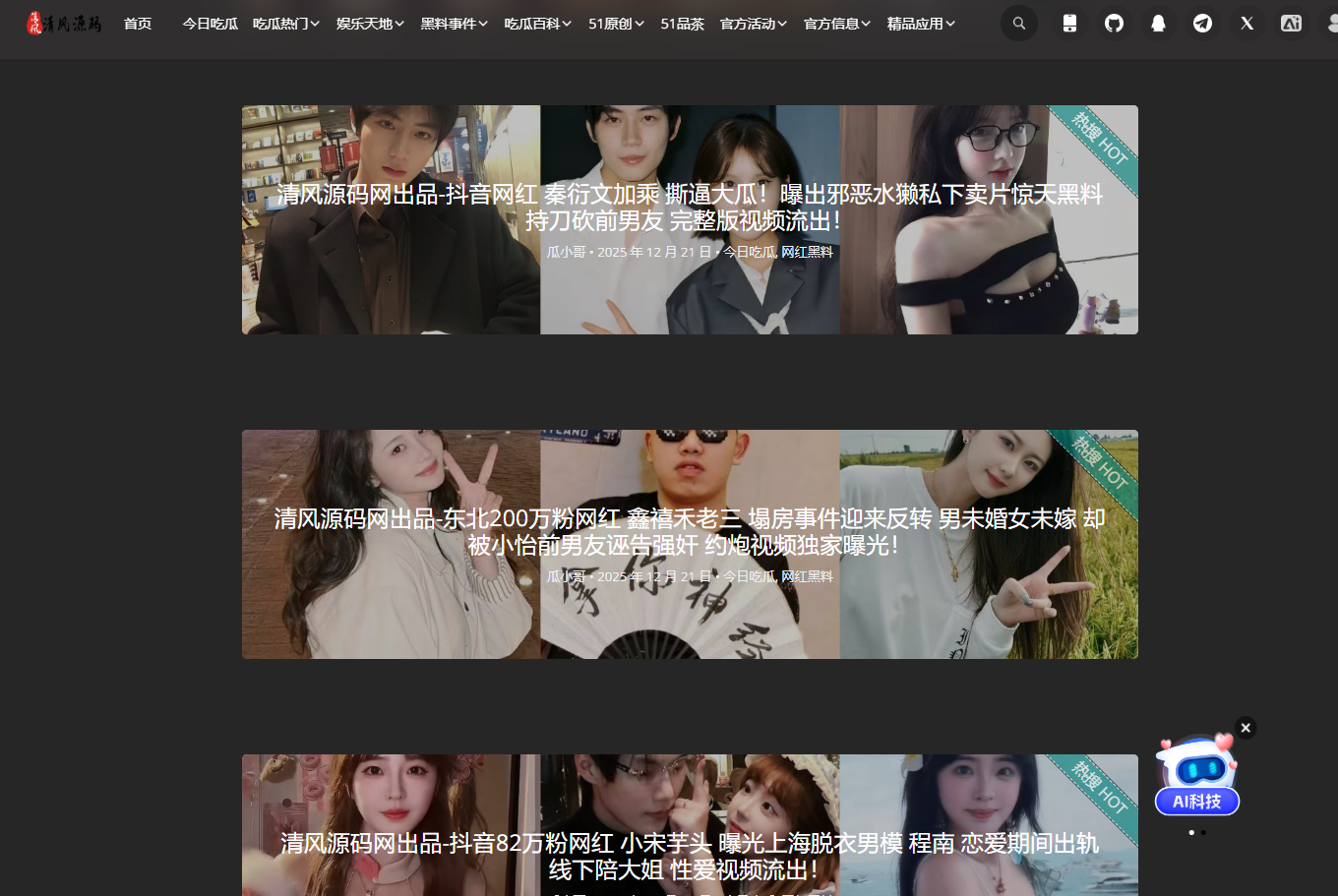The height and width of the screenshot is (896, 1338).
Task: Expand the 黑料事件 dropdown menu
Action: coord(454,24)
